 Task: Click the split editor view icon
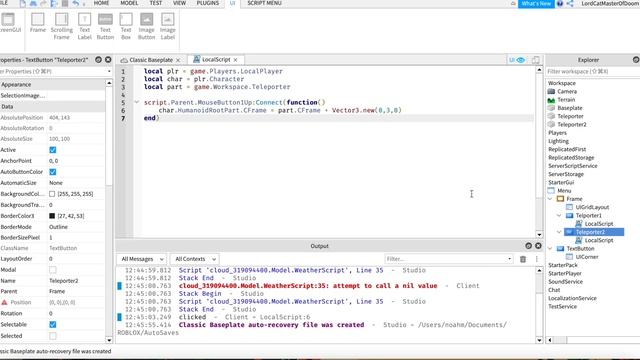536,60
